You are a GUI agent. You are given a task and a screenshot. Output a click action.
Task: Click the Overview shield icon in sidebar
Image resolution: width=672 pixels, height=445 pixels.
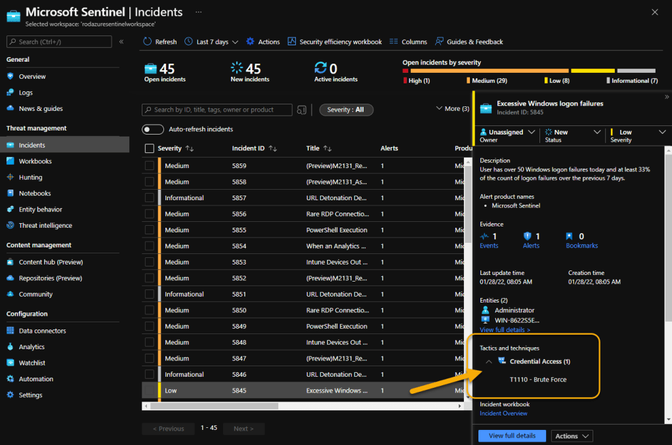tap(10, 76)
